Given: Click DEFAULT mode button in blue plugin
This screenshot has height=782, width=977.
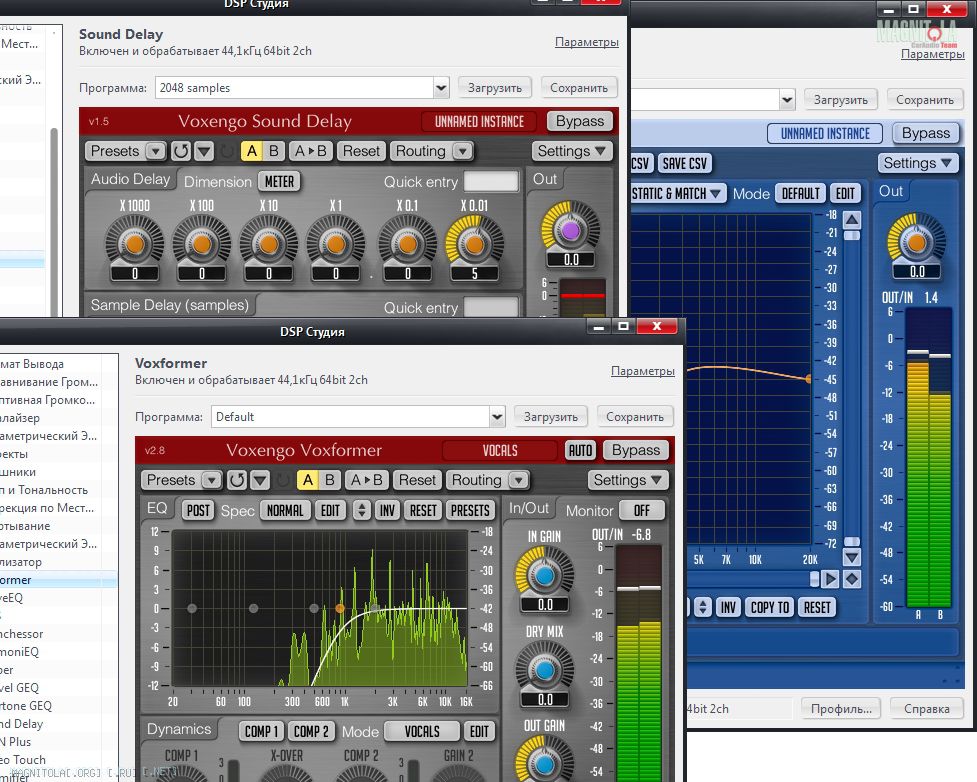Looking at the screenshot, I should click(801, 194).
